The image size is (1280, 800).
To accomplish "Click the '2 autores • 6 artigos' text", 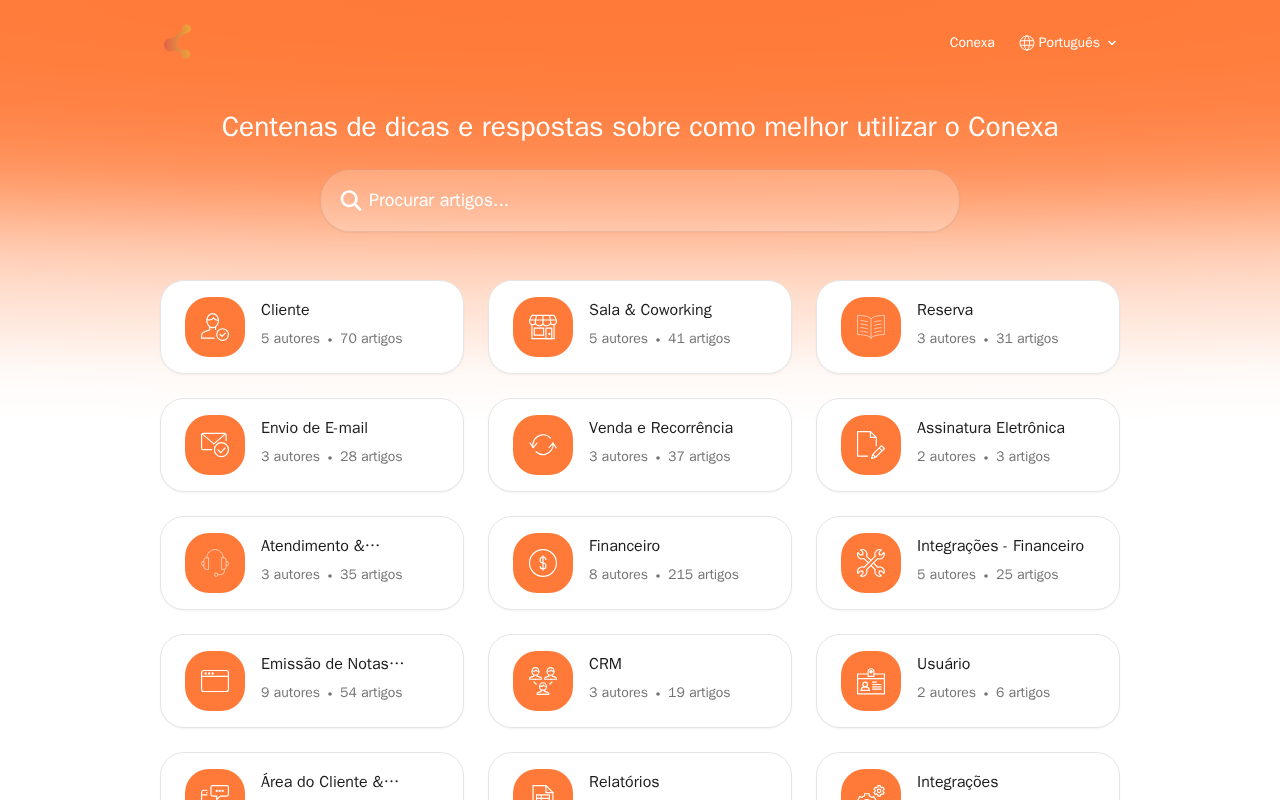I will (983, 693).
